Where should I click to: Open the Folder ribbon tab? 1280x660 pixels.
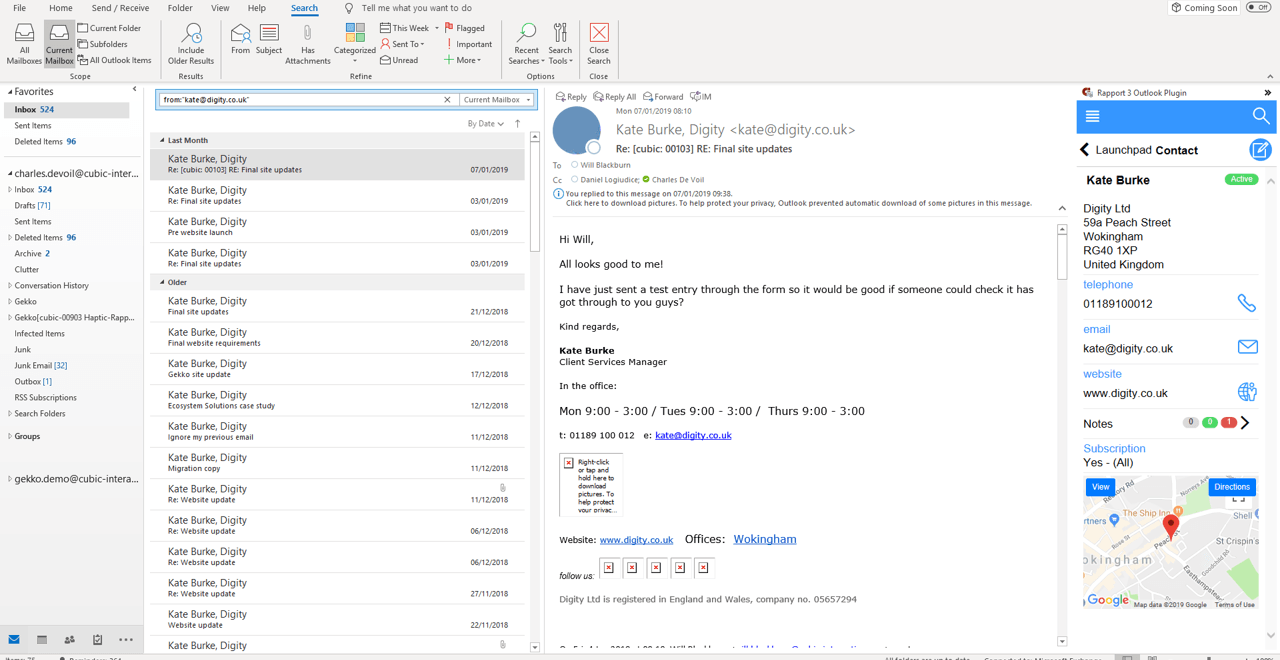point(180,8)
